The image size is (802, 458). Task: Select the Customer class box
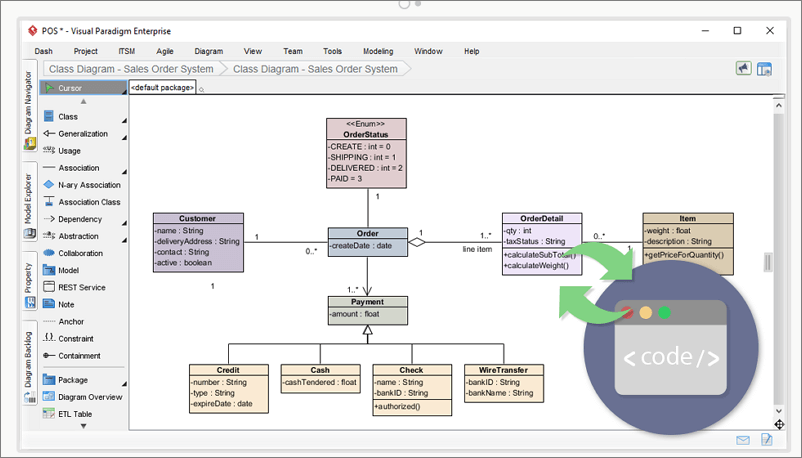pyautogui.click(x=198, y=243)
